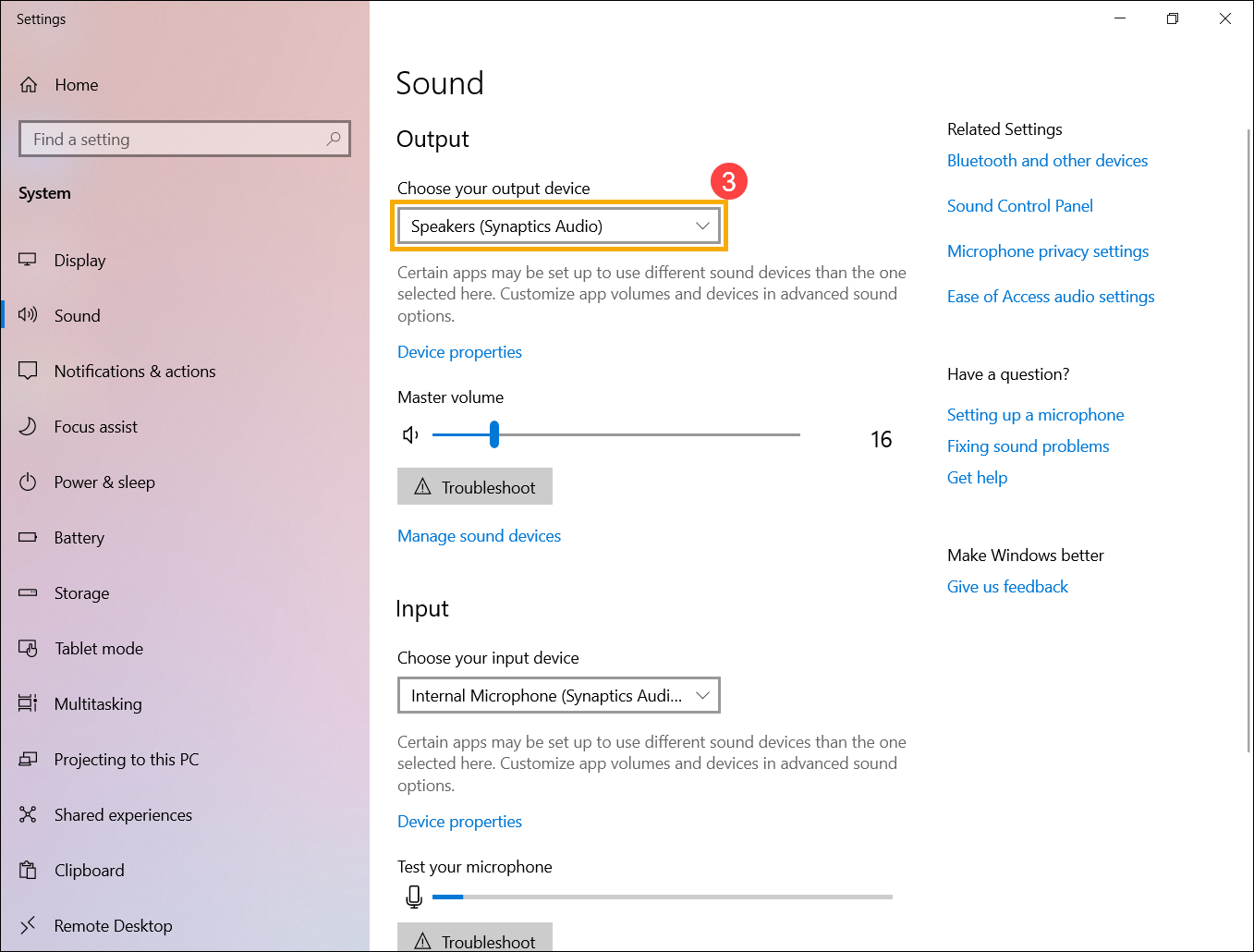Click the Tablet mode icon

[x=28, y=648]
